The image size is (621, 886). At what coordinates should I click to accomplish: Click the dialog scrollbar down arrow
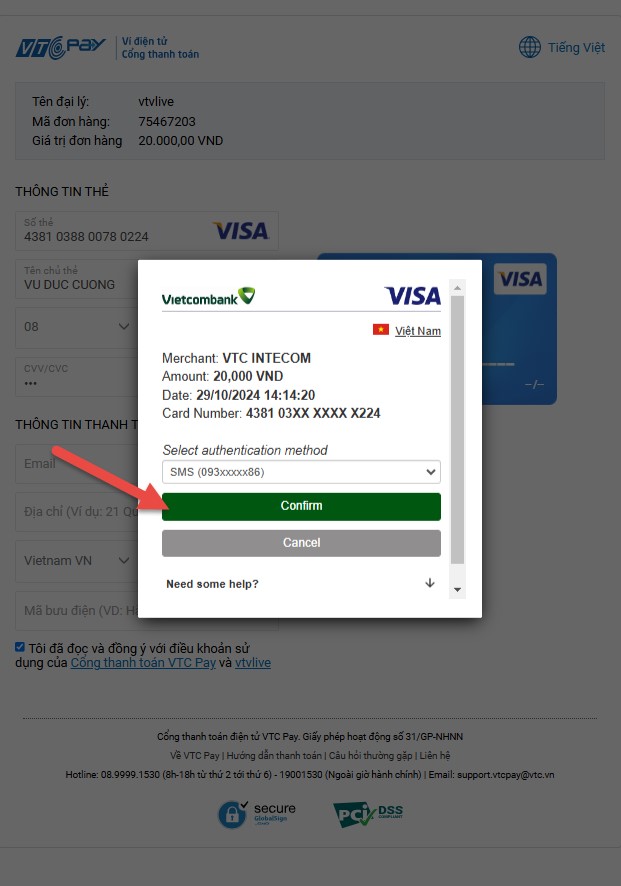[458, 590]
